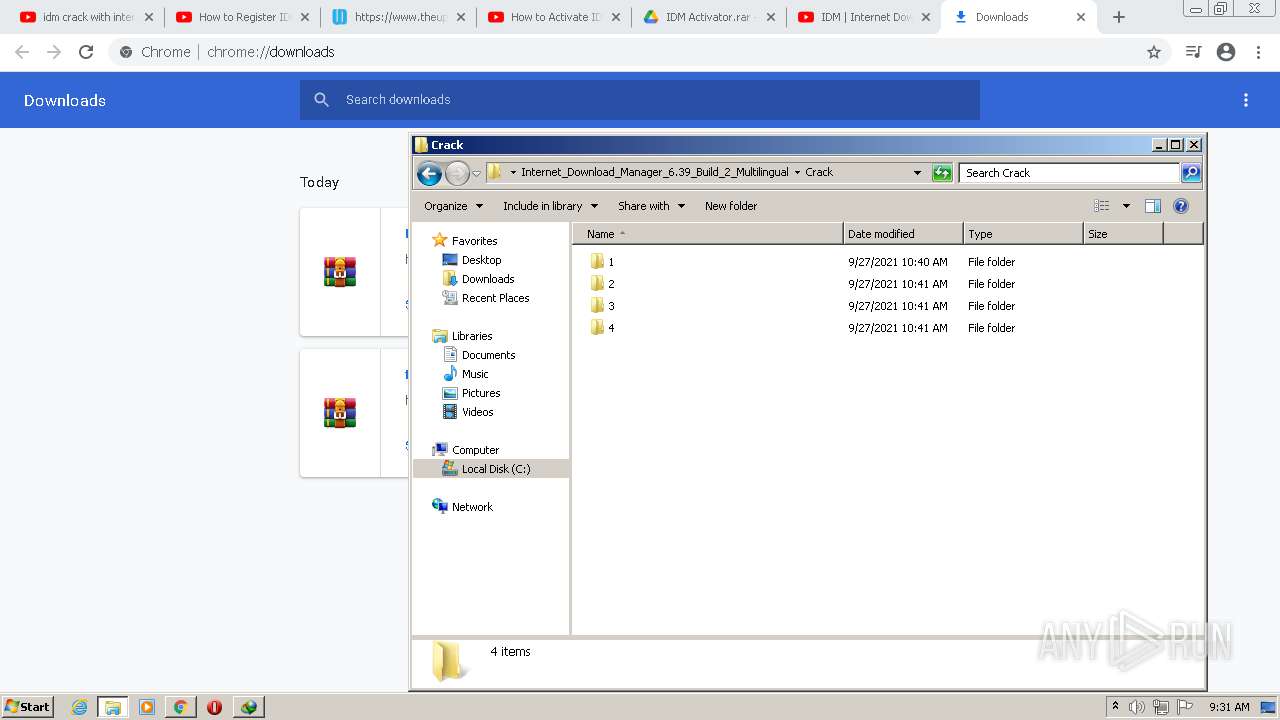Change view with the view icon
Image resolution: width=1280 pixels, height=720 pixels.
1102,206
